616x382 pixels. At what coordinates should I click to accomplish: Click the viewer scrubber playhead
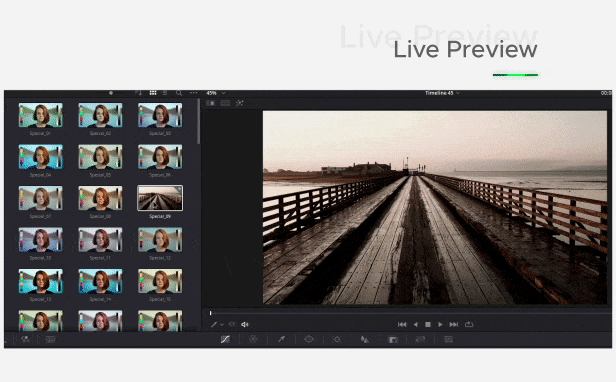pos(211,313)
